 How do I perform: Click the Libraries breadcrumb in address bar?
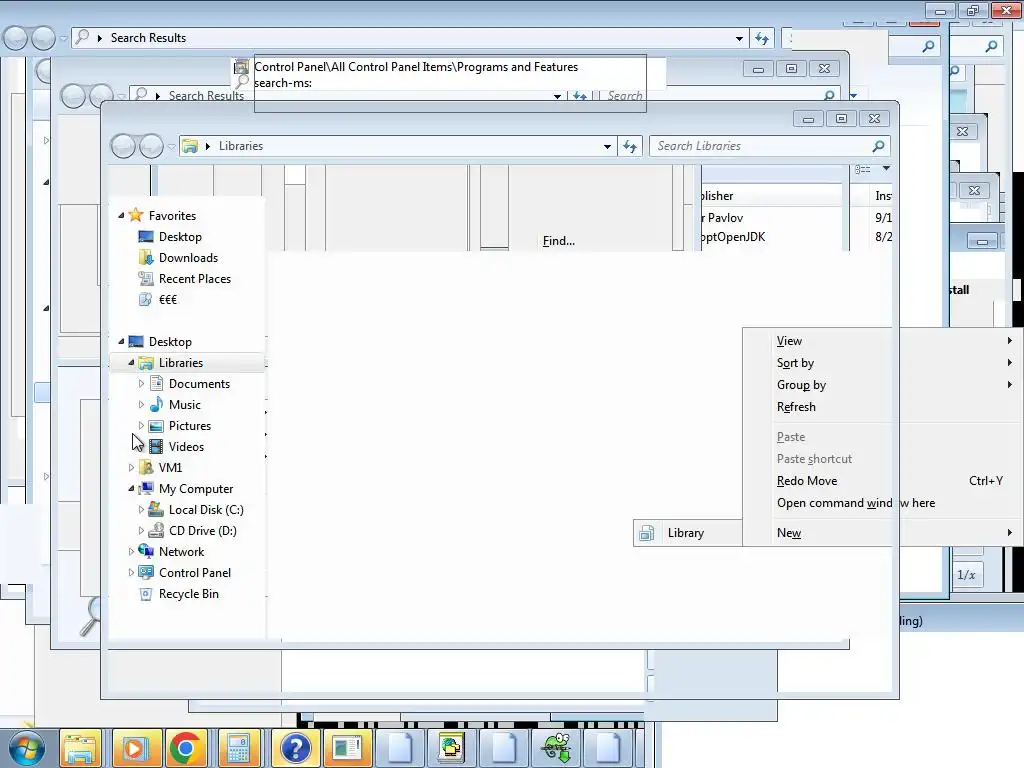(240, 146)
